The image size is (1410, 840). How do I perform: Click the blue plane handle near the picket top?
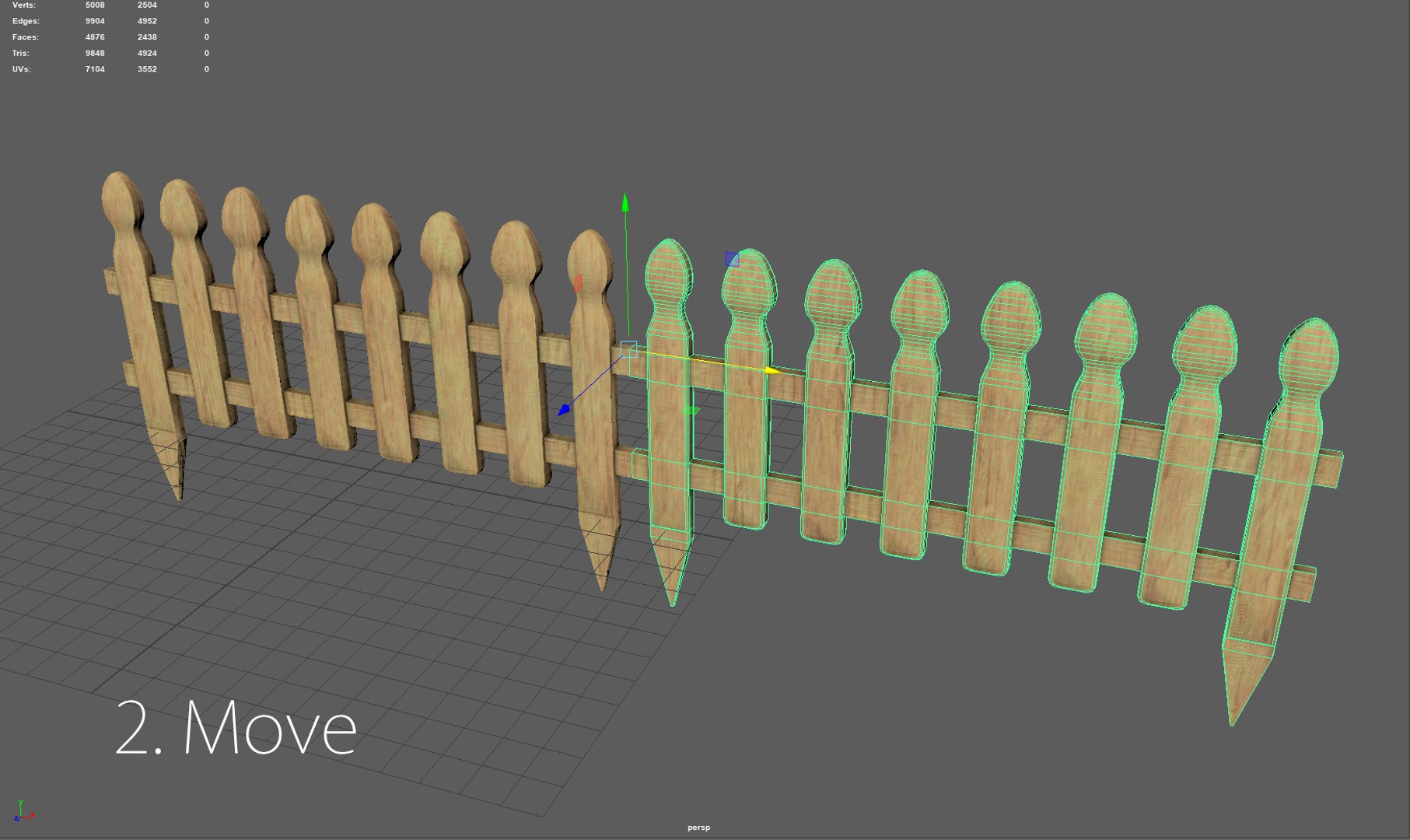(x=732, y=259)
